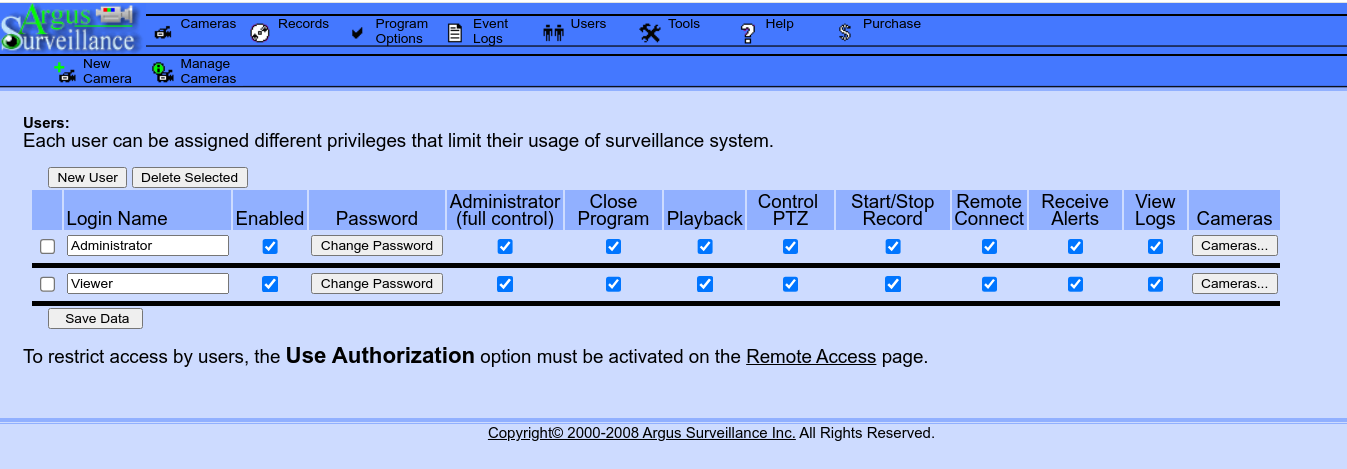
Task: Open the Event Logs menu item
Action: tap(490, 31)
